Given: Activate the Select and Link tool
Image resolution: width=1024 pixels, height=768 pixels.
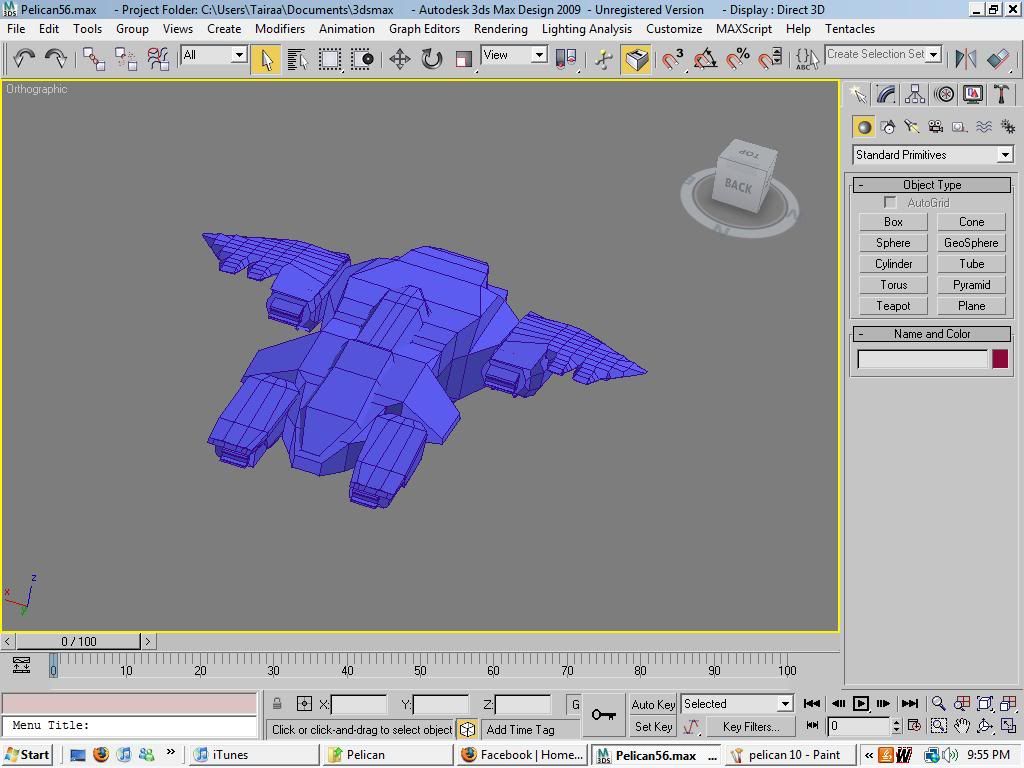Looking at the screenshot, I should 93,59.
